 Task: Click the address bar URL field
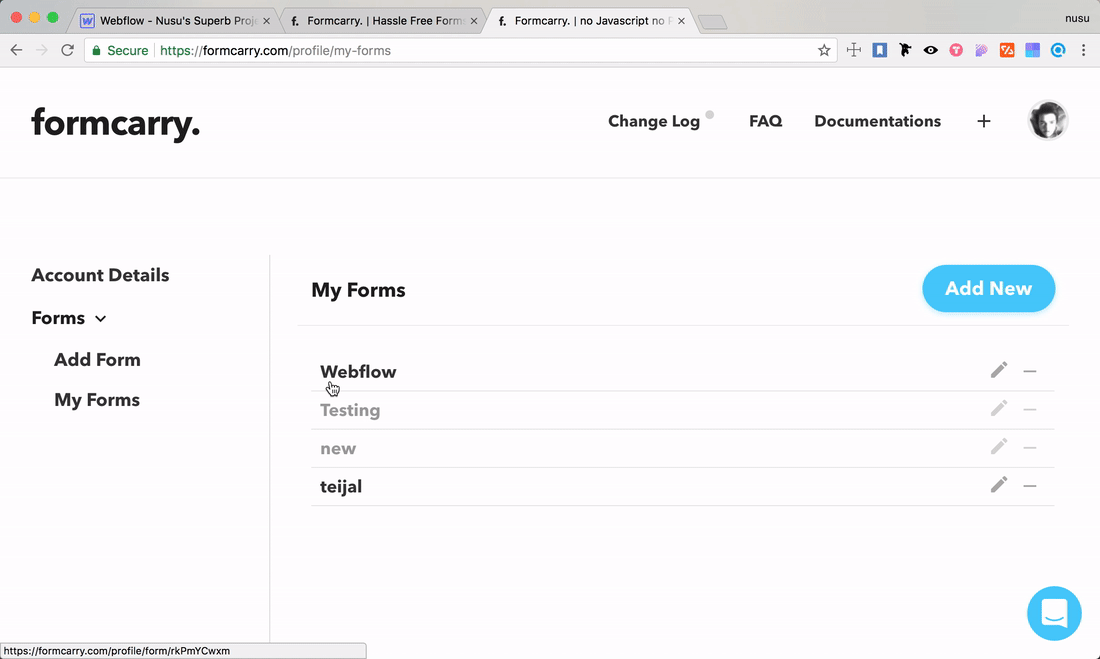point(460,51)
